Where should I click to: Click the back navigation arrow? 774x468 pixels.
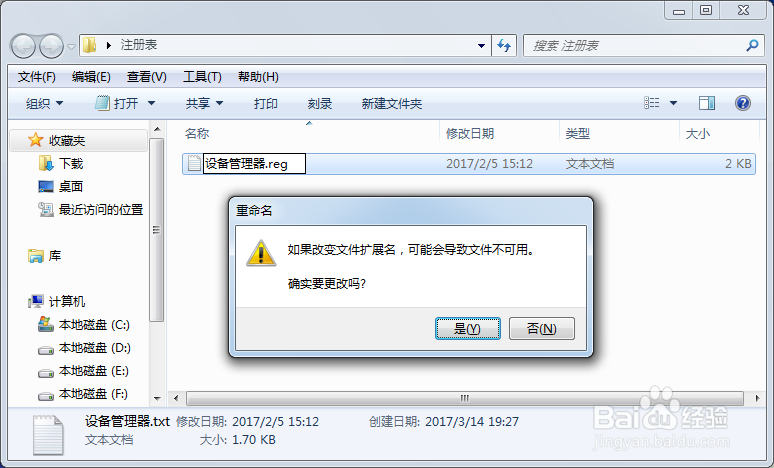pyautogui.click(x=23, y=46)
